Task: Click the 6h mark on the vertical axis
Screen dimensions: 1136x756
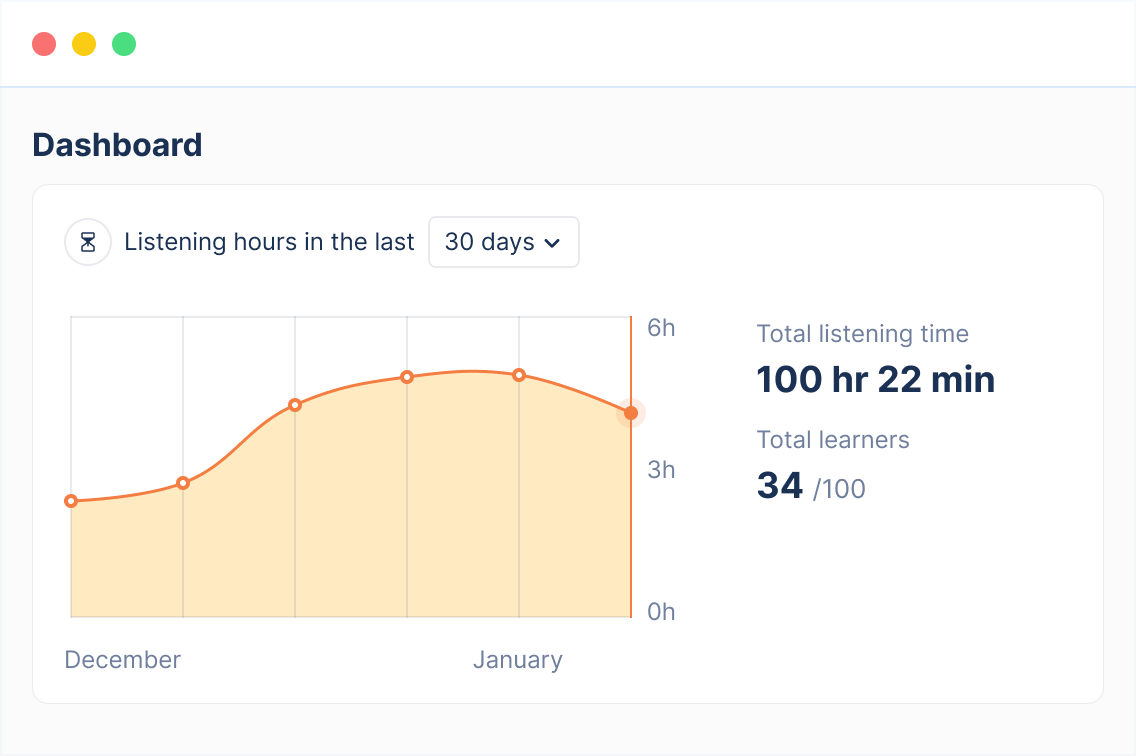Action: pyautogui.click(x=661, y=328)
